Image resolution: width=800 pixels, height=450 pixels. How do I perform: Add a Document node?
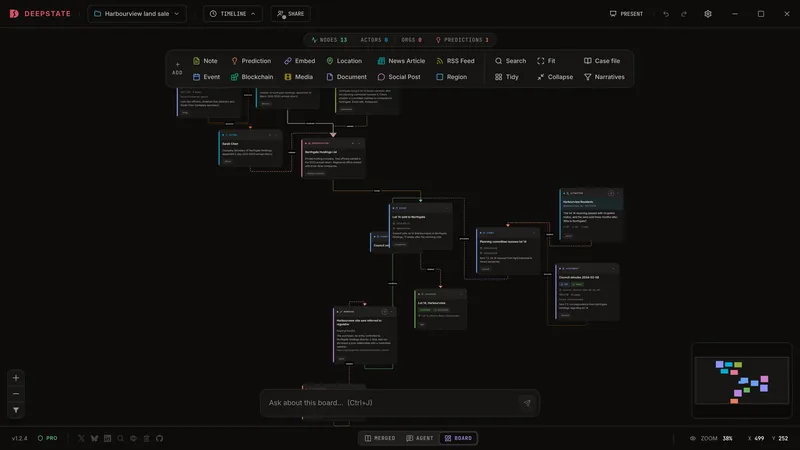346,77
